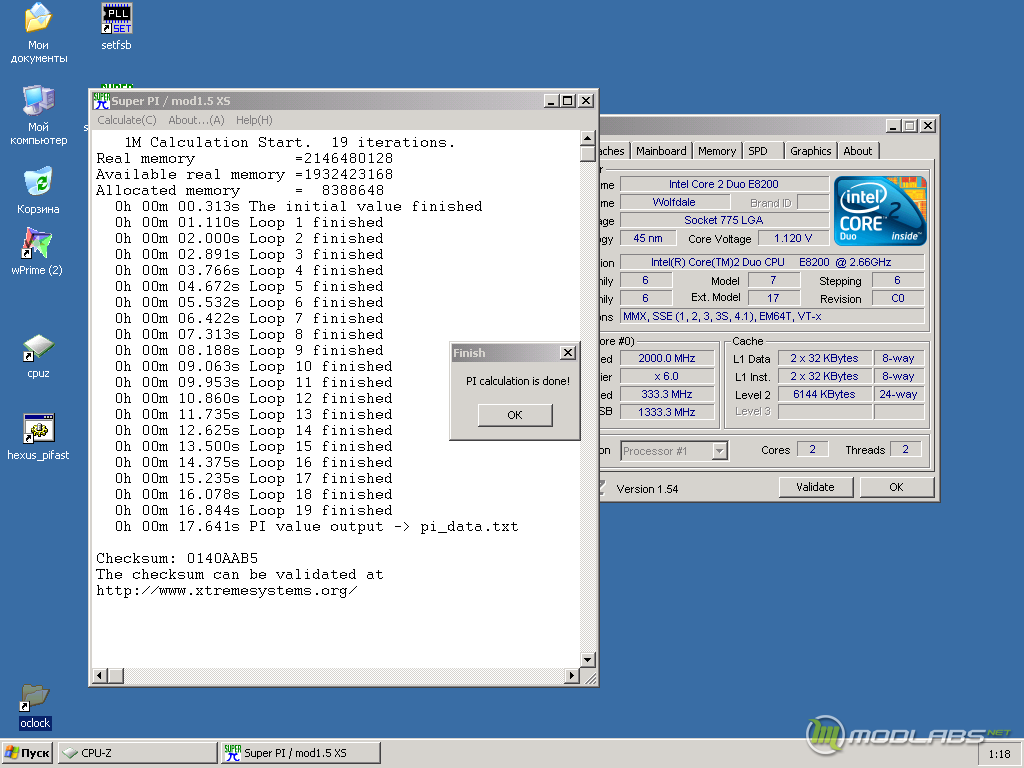Click the 333.3 MHz bus speed value
Screen dimensions: 1024x768
tap(666, 394)
